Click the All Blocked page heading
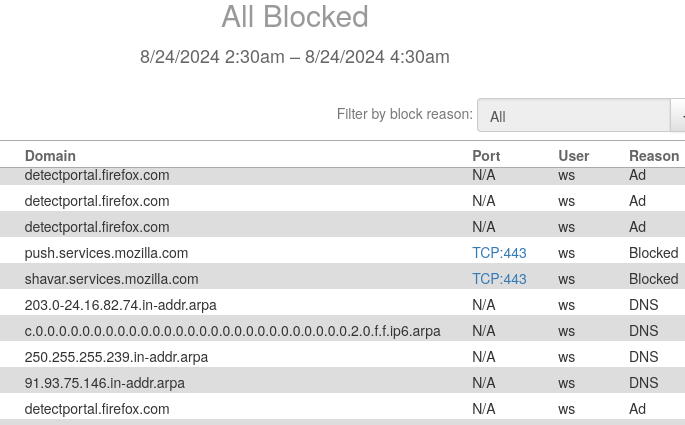Viewport: 685px width, 425px height. [295, 17]
